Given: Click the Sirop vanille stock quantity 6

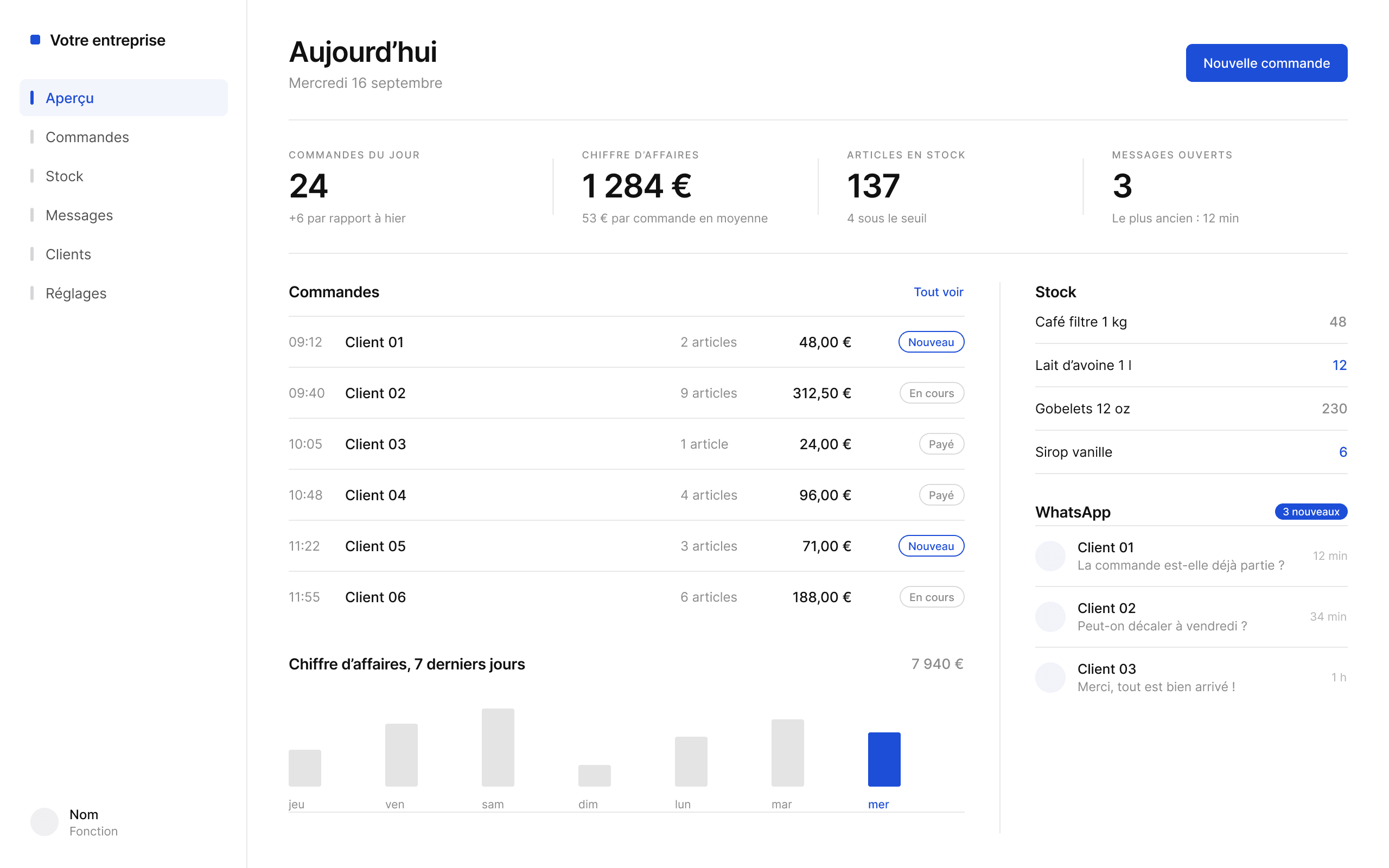Looking at the screenshot, I should (1342, 452).
